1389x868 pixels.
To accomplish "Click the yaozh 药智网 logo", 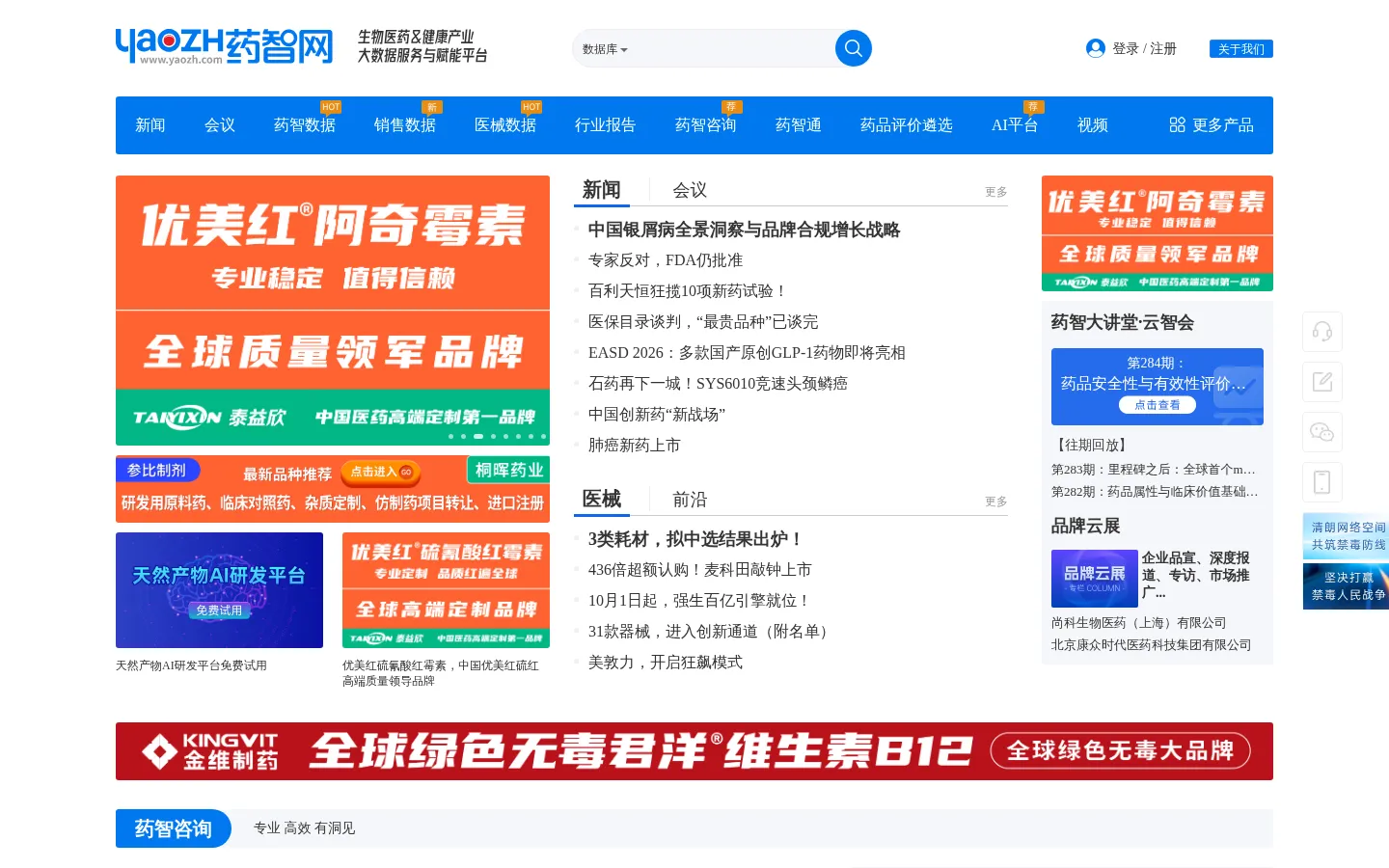I will (x=224, y=46).
